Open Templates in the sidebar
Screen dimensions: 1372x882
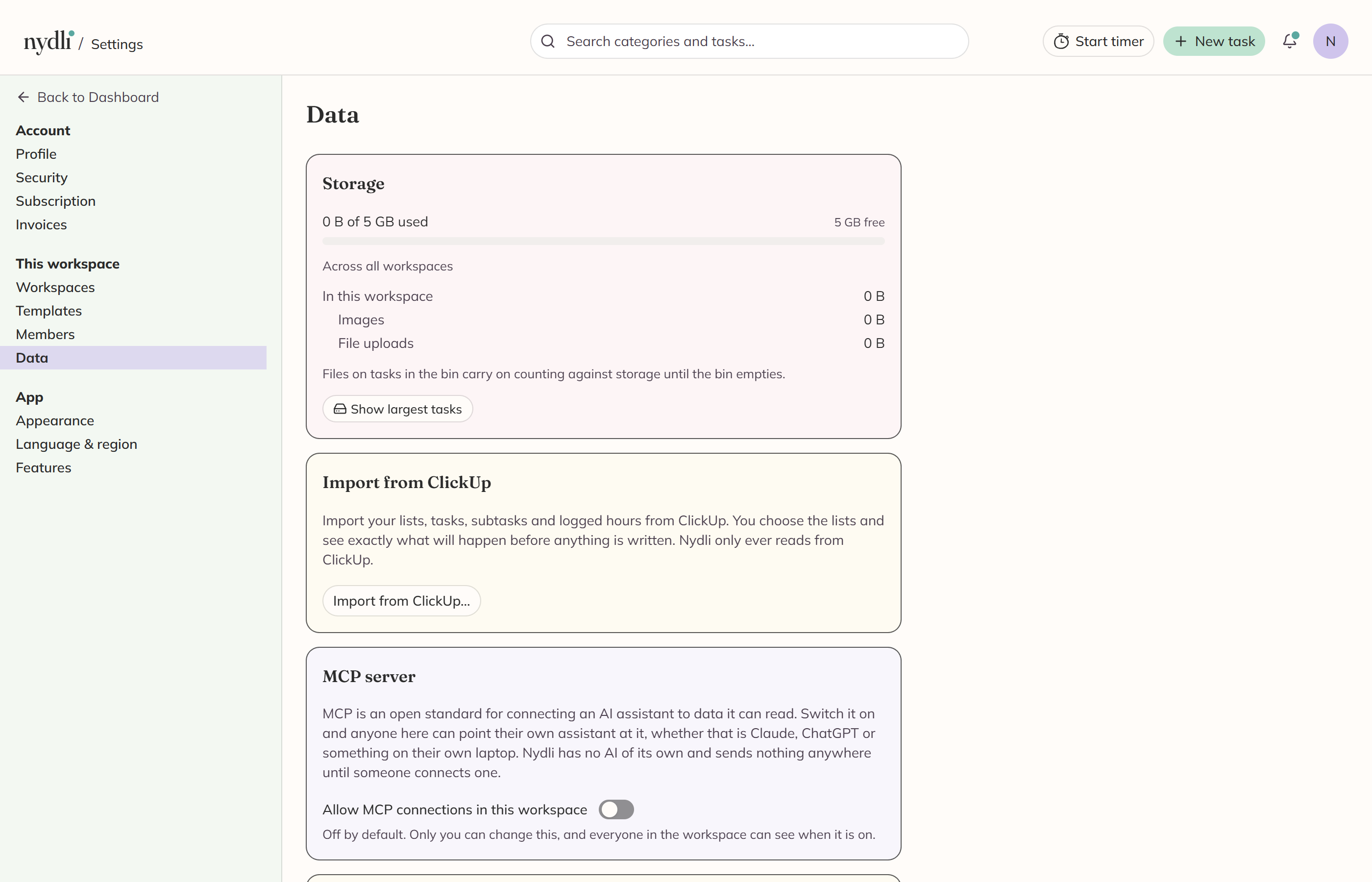(x=49, y=311)
